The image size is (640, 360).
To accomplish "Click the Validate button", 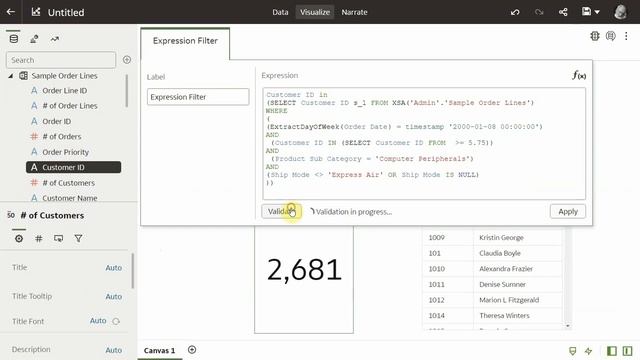I will click(281, 211).
